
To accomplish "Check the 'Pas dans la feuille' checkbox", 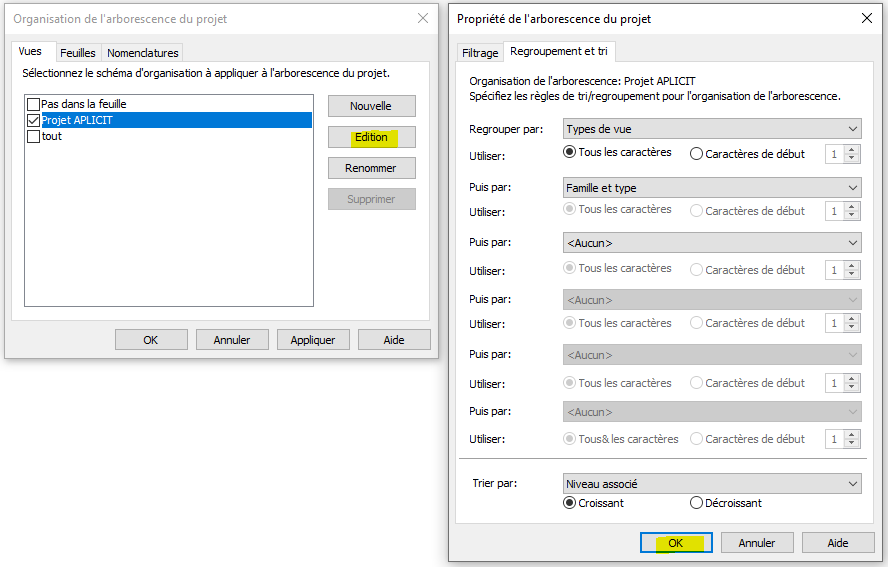I will pyautogui.click(x=34, y=104).
